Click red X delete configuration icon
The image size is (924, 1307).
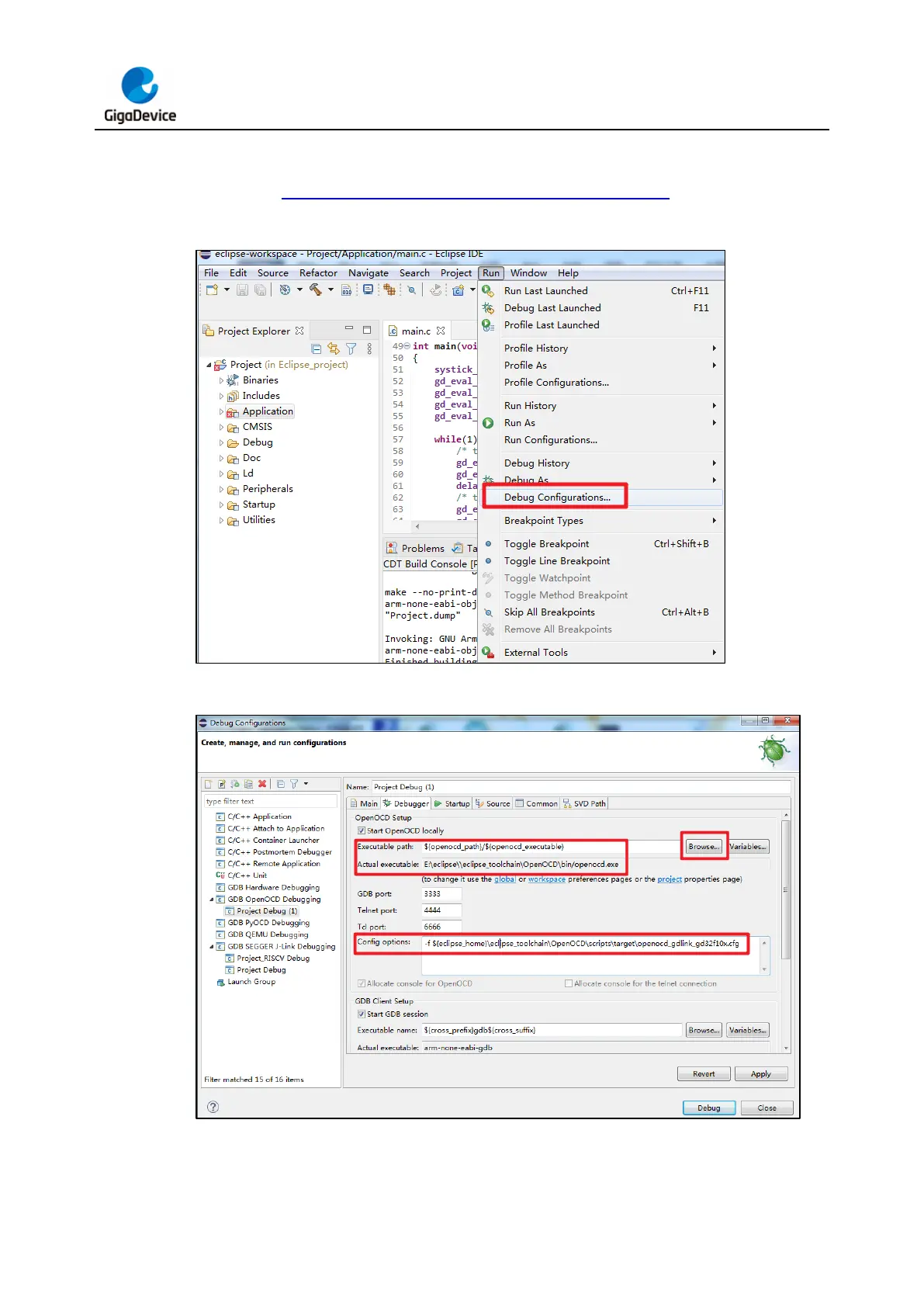pos(262,784)
